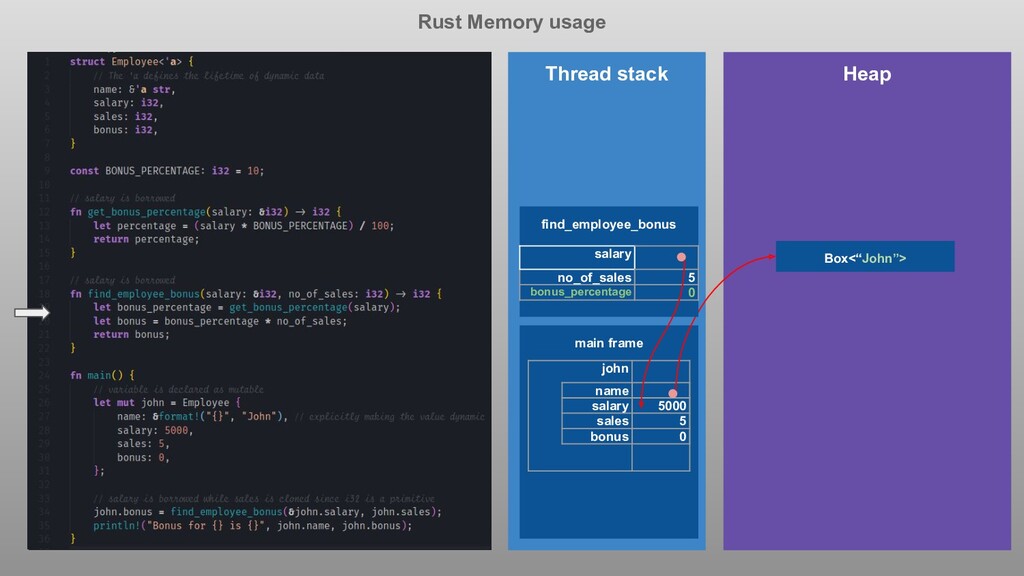
Task: Click the white arrow pointer beside the code
Action: [32, 314]
